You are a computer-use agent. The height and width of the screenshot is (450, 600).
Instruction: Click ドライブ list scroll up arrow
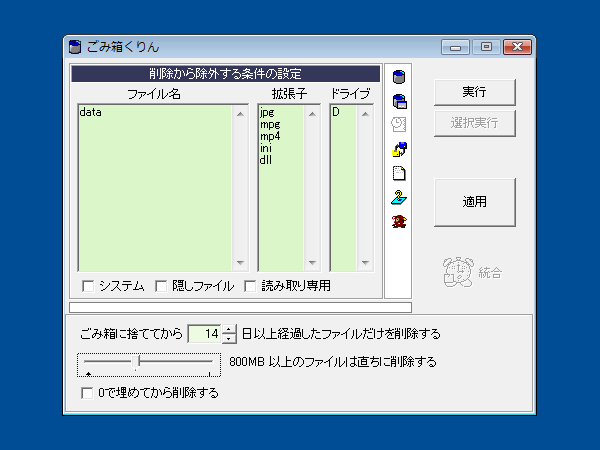[365, 114]
